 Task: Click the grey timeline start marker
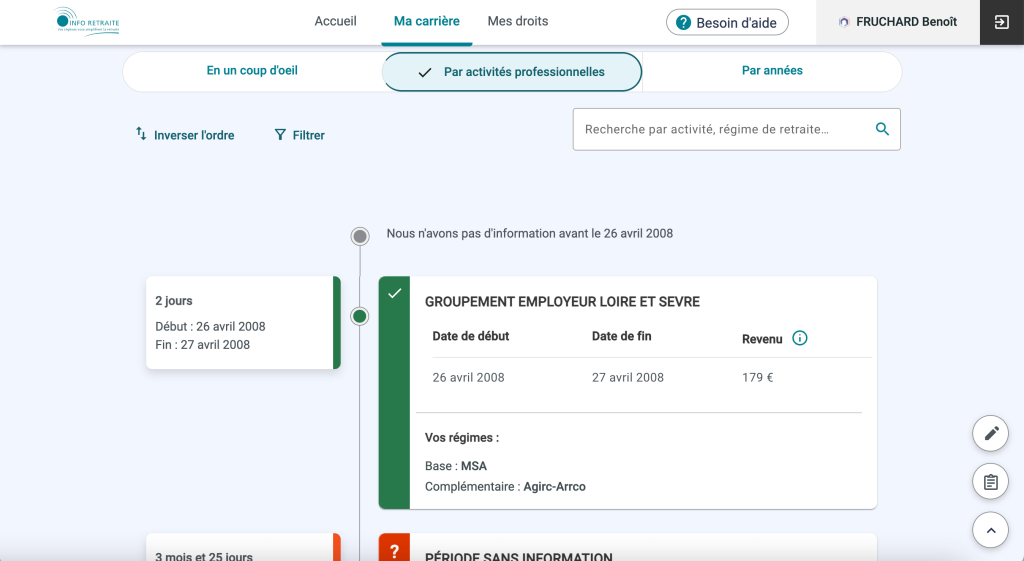coord(360,236)
